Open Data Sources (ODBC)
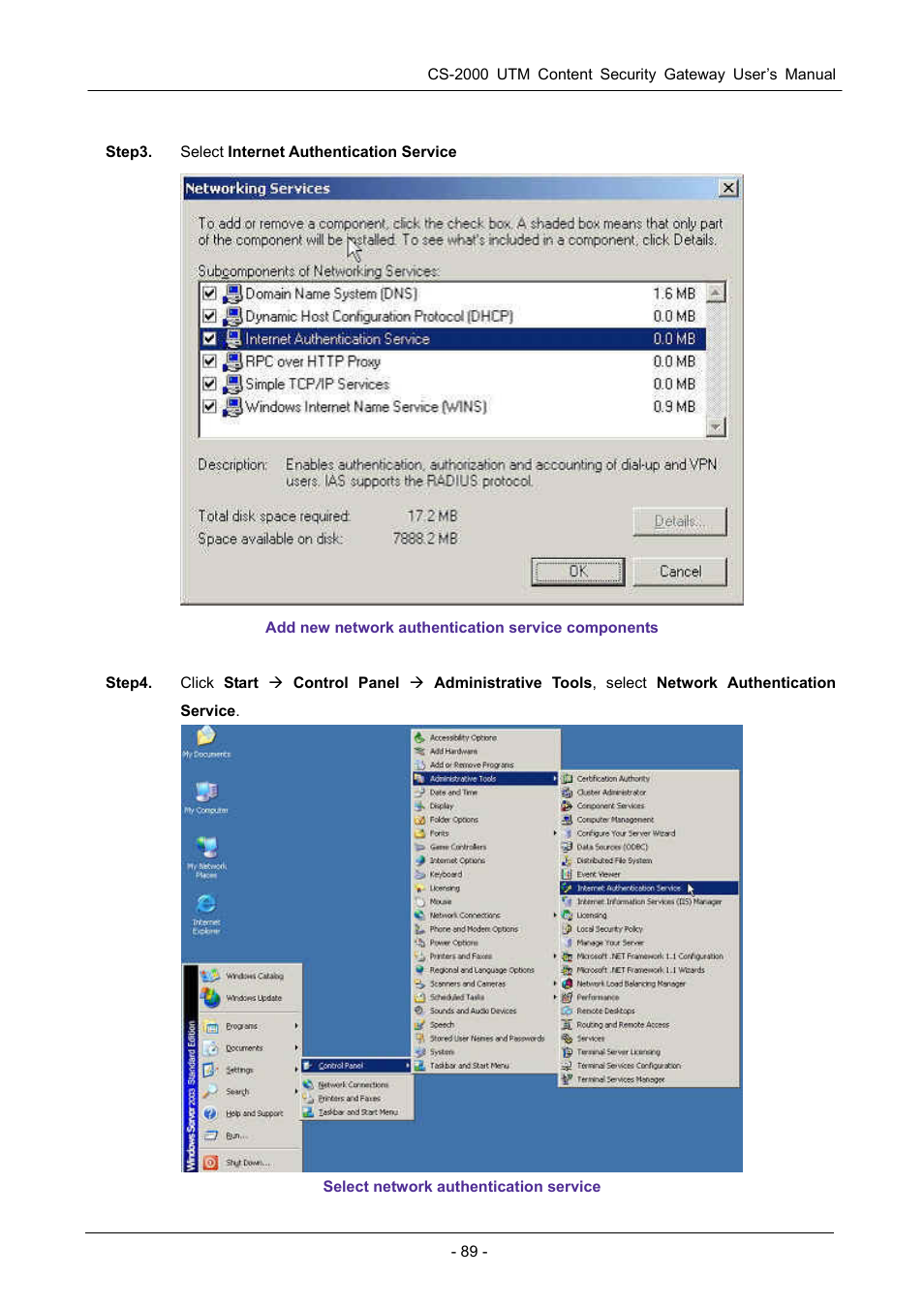 649,847
